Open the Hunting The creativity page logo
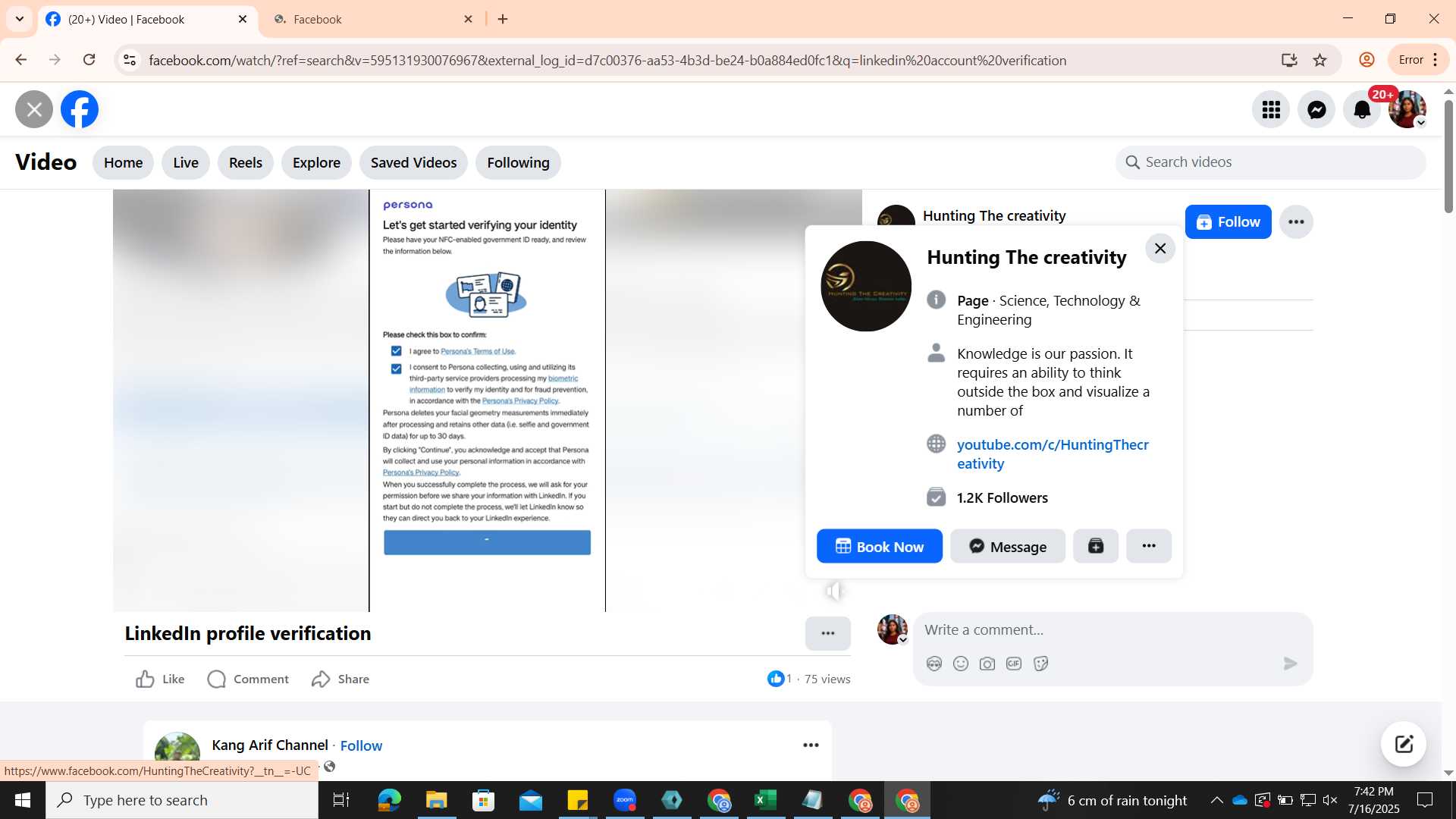This screenshot has width=1456, height=819. point(866,286)
